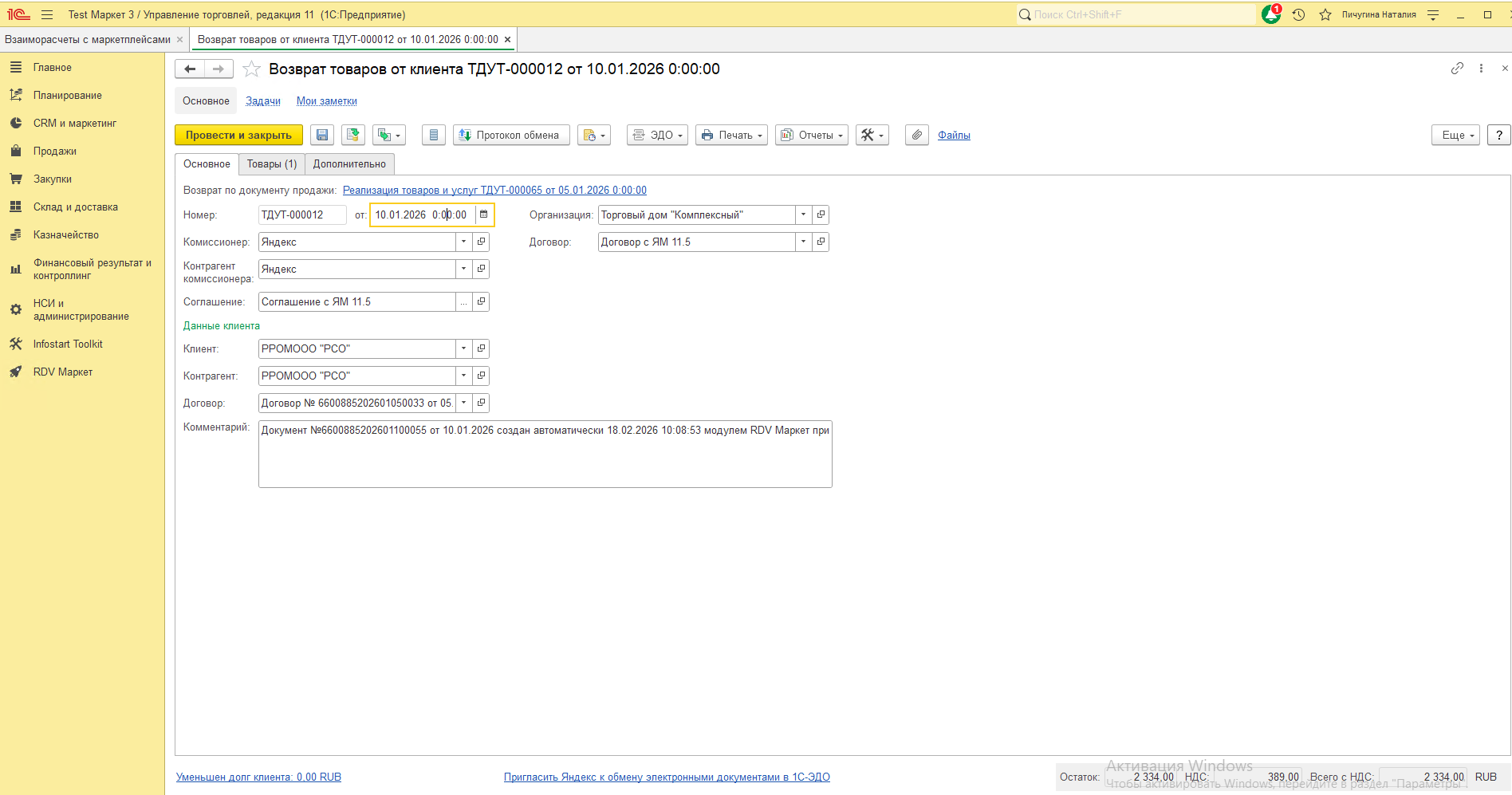This screenshot has width=1512, height=795.
Task: Click Провести и закрыть button
Action: (238, 136)
